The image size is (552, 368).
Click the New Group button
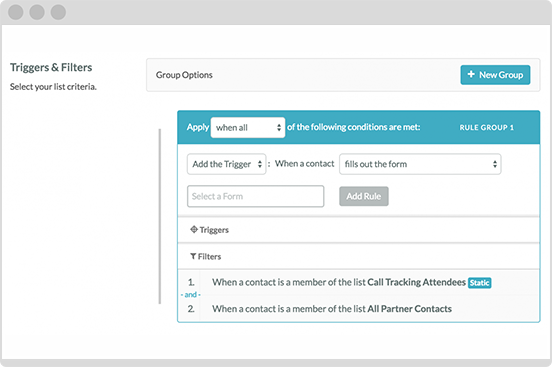click(495, 75)
